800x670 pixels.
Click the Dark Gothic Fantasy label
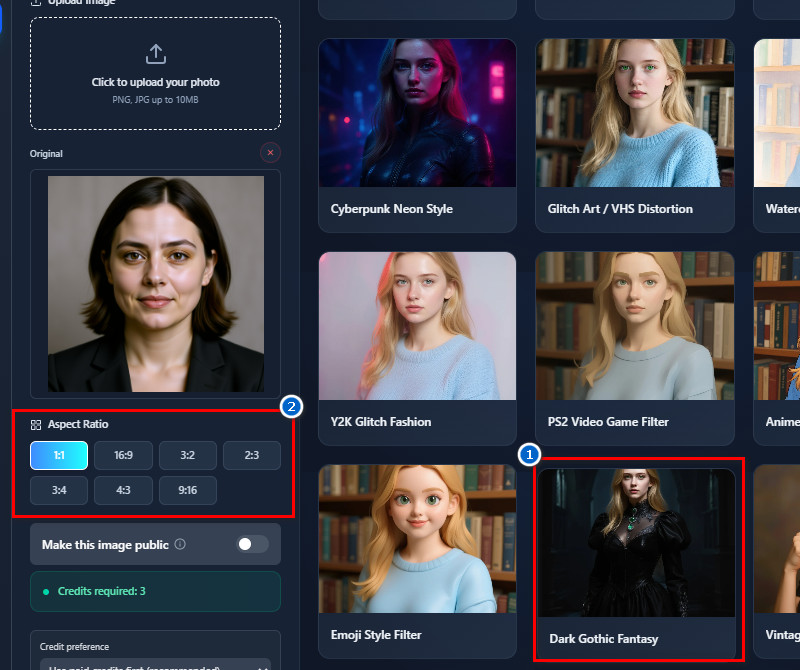click(604, 639)
